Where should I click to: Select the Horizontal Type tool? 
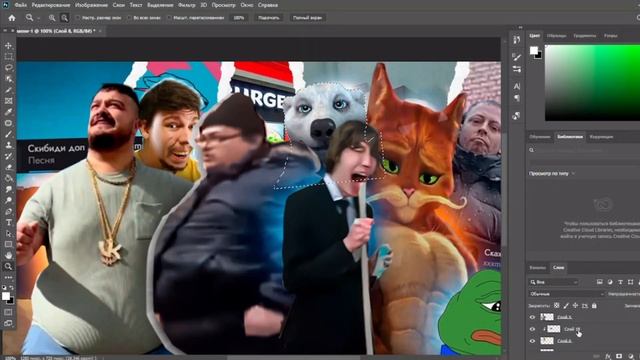(x=9, y=222)
